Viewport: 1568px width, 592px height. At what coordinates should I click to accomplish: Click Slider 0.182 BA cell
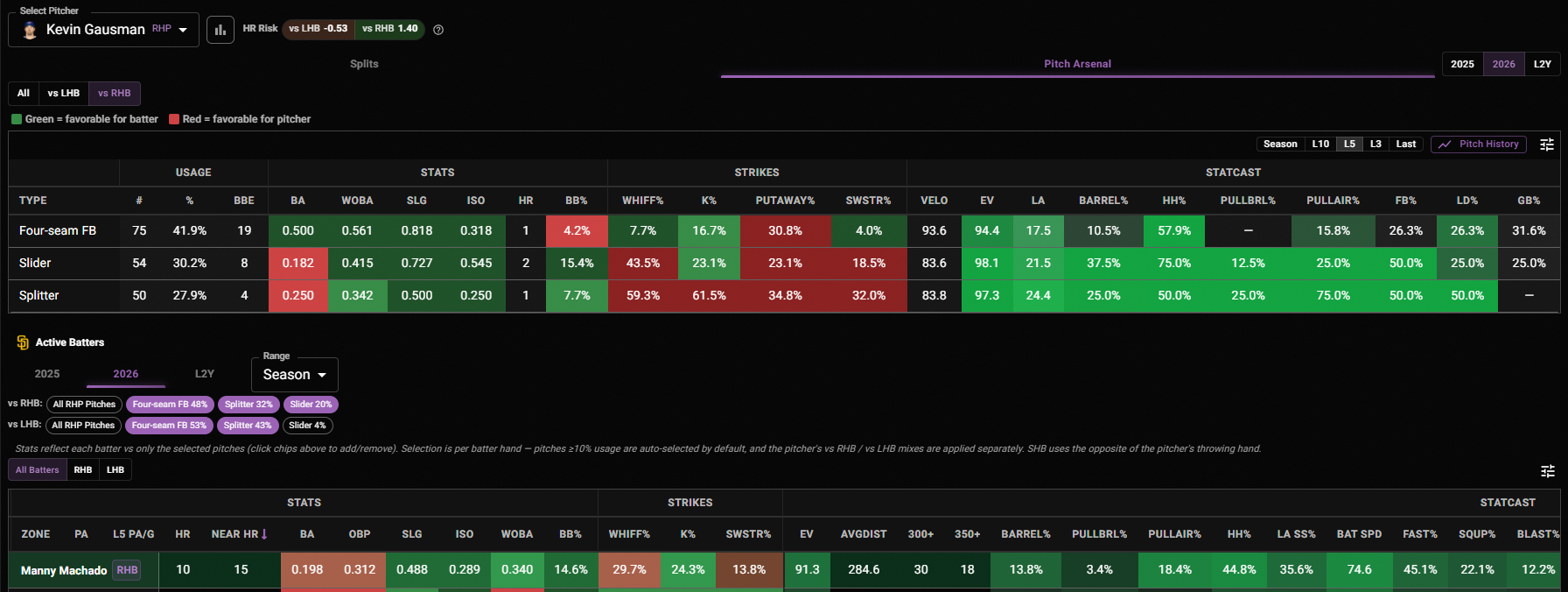297,264
